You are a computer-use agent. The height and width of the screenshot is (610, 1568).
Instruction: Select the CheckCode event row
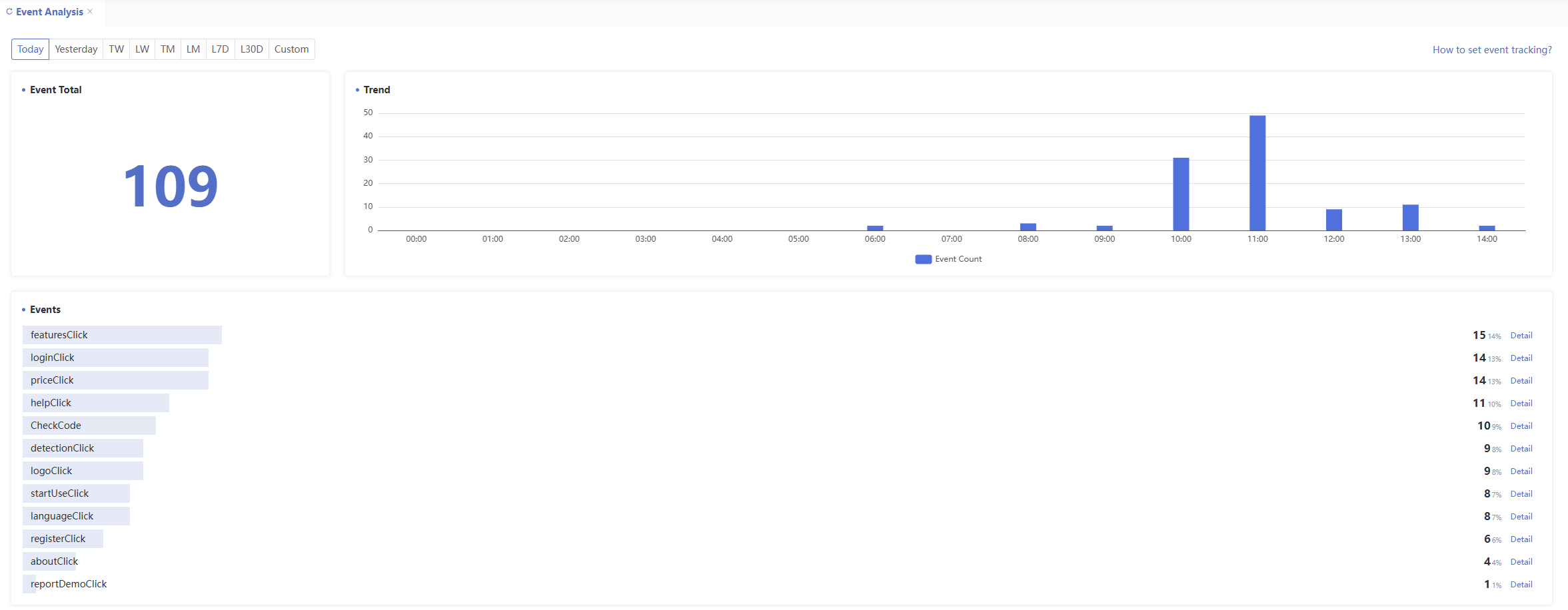click(89, 426)
